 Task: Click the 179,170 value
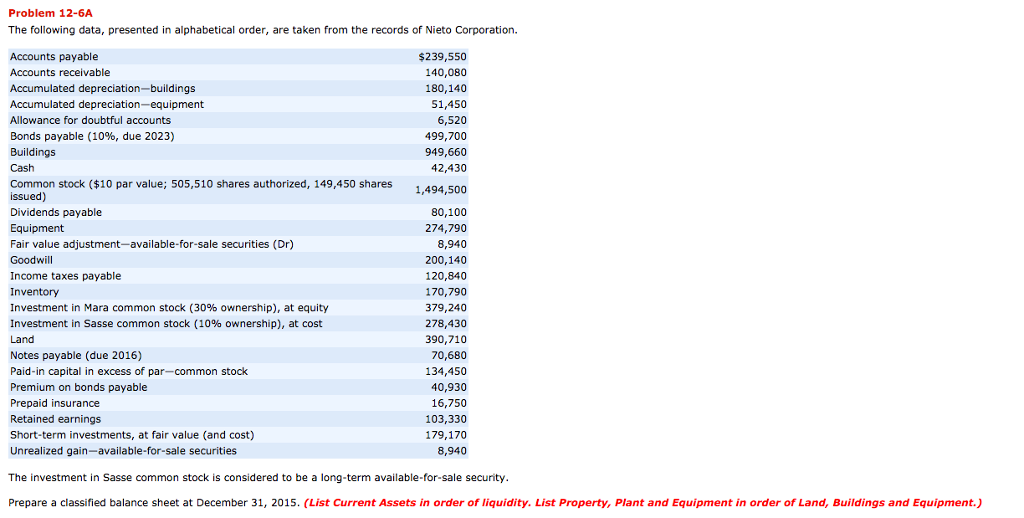coord(446,435)
